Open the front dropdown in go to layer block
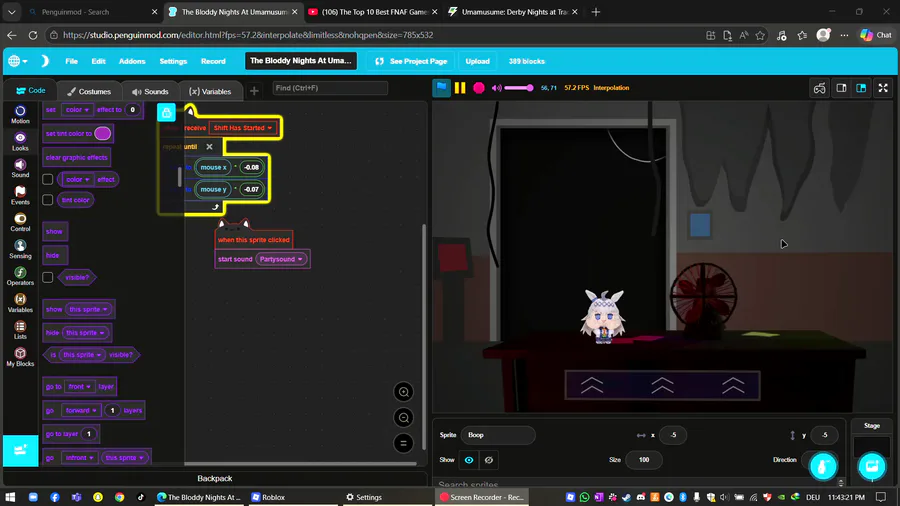This screenshot has height=506, width=900. 79,387
